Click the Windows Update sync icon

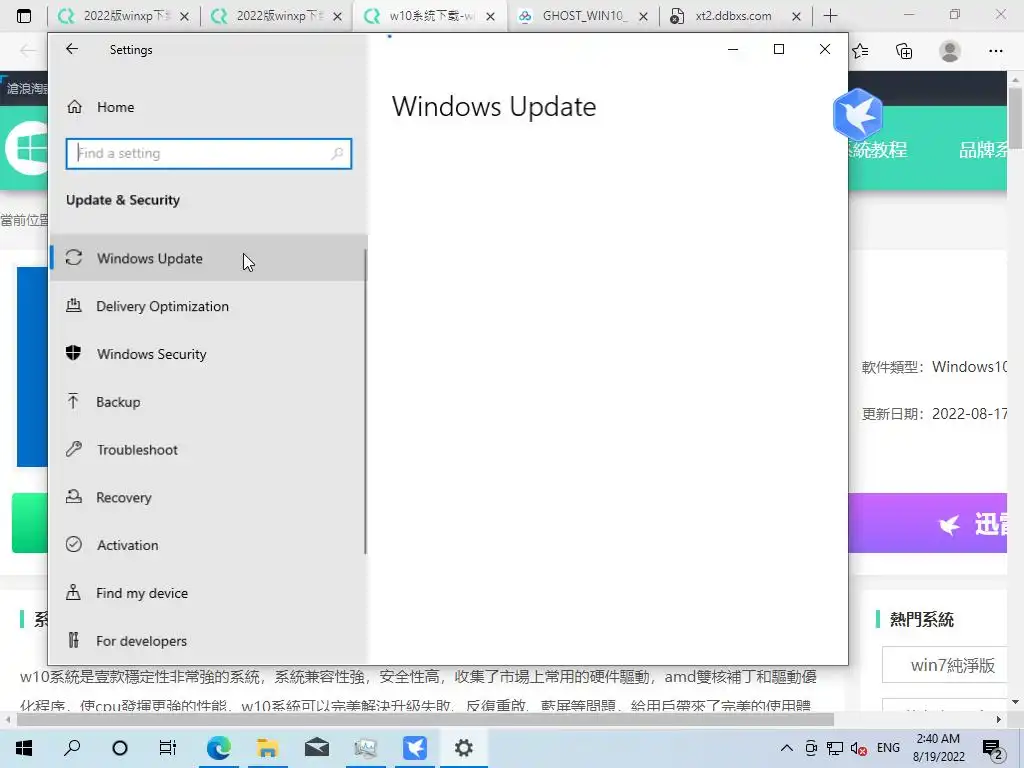click(x=74, y=257)
